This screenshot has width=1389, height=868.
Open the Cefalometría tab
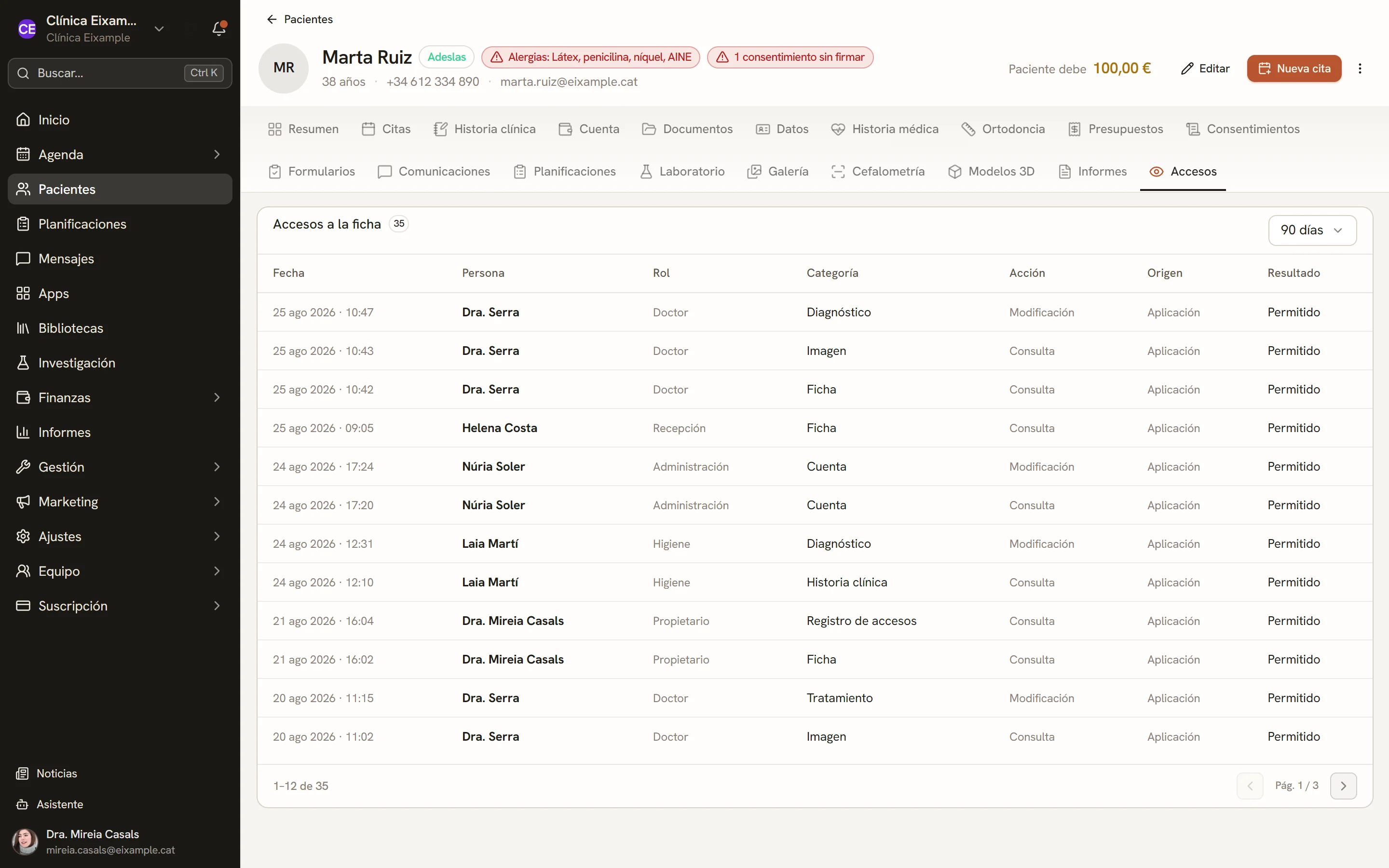click(878, 172)
